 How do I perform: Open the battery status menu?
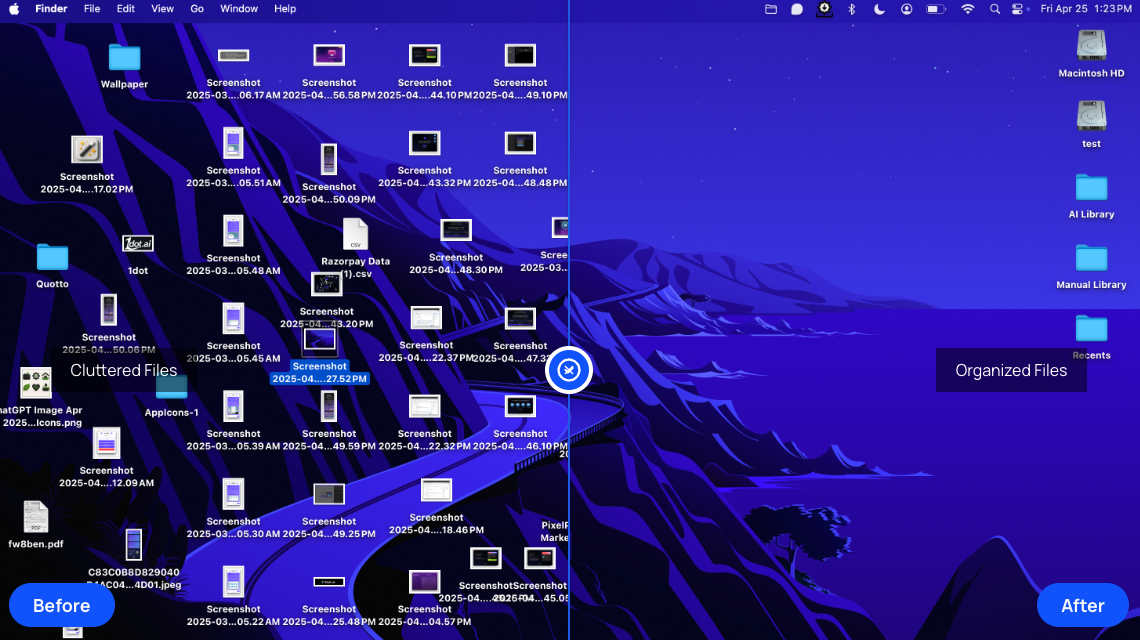point(936,9)
